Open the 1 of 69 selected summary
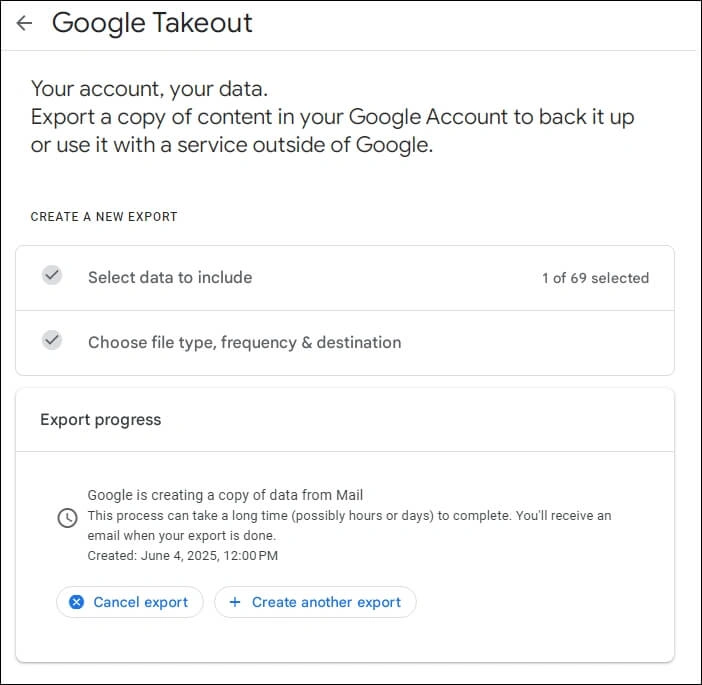 point(595,278)
